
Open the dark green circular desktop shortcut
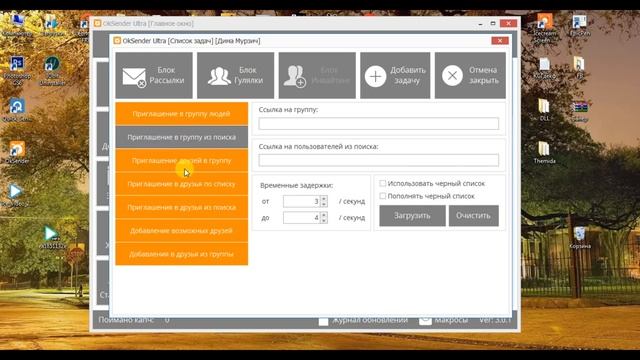coord(52,70)
